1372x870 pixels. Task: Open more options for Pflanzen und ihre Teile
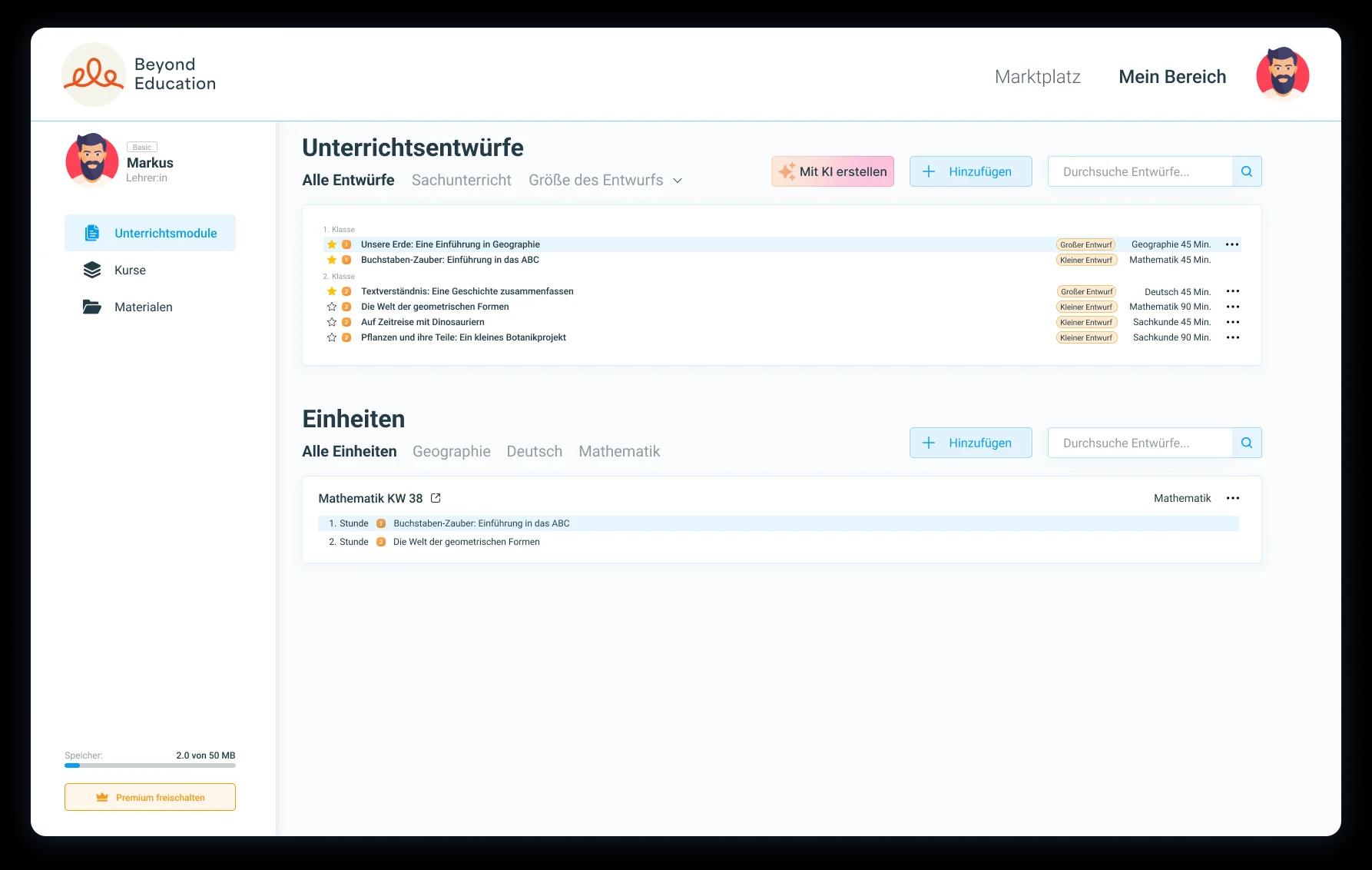pyautogui.click(x=1232, y=337)
